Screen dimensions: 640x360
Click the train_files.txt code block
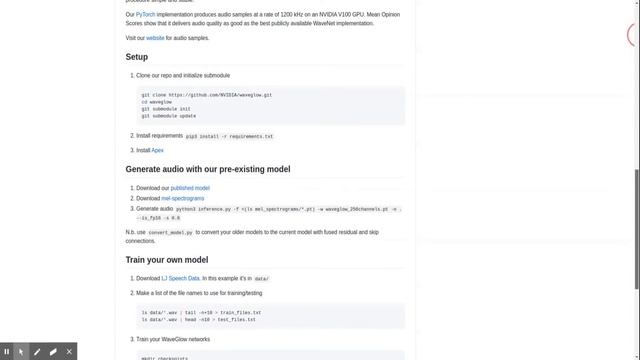pos(271,316)
